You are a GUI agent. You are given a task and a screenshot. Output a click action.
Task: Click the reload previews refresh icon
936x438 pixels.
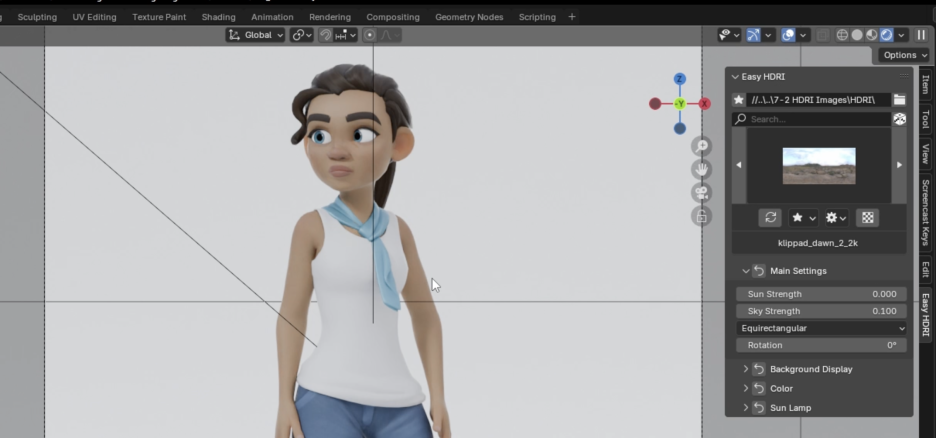click(x=770, y=218)
